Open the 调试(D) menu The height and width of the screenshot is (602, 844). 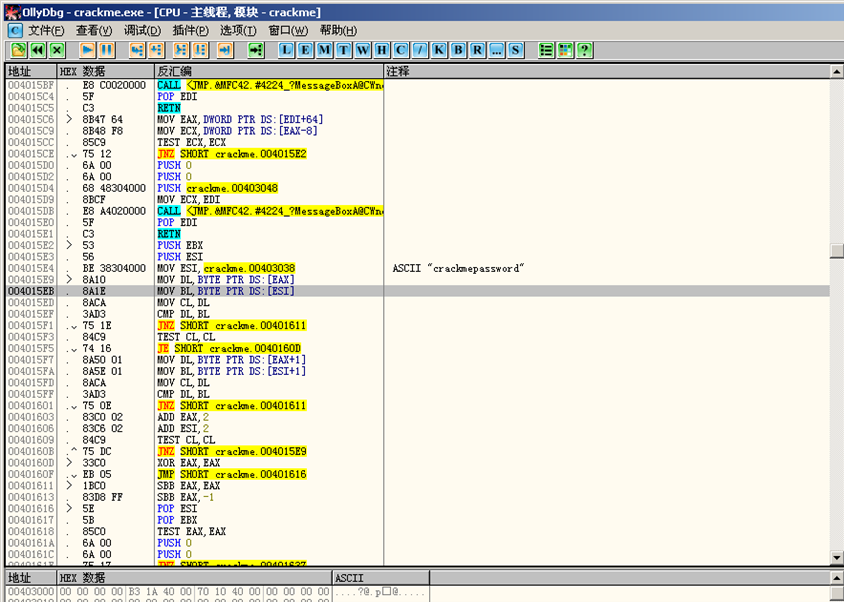point(142,30)
